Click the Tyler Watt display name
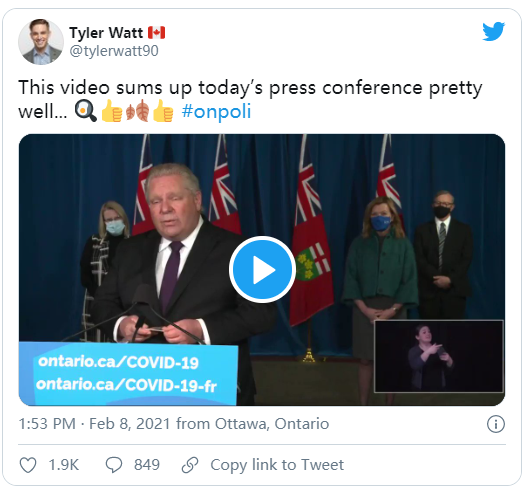Viewport: 525px width, 493px height. pyautogui.click(x=106, y=33)
